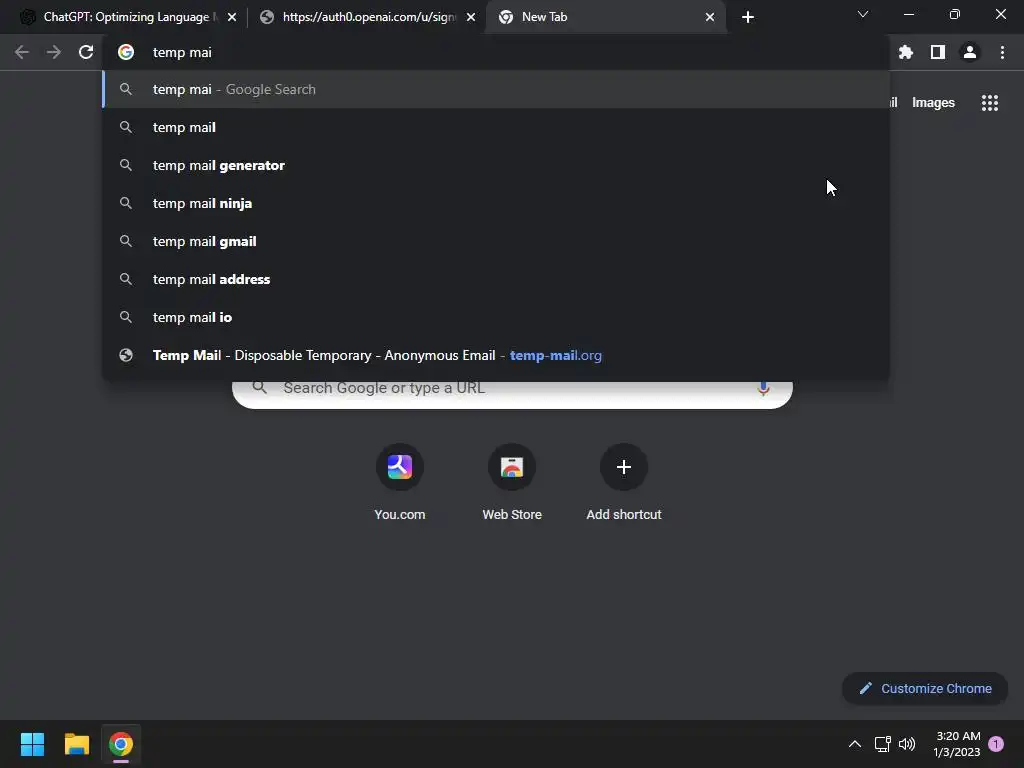Choose the 'temp mail ninja' suggestion

496,203
